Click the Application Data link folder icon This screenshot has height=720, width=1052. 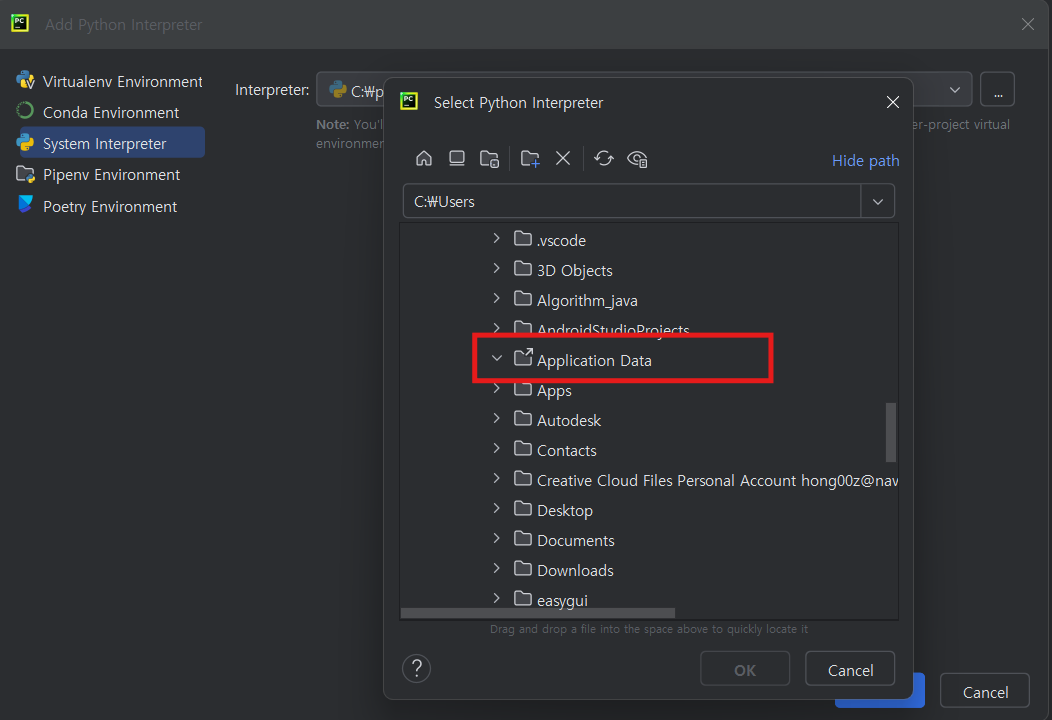pos(523,358)
